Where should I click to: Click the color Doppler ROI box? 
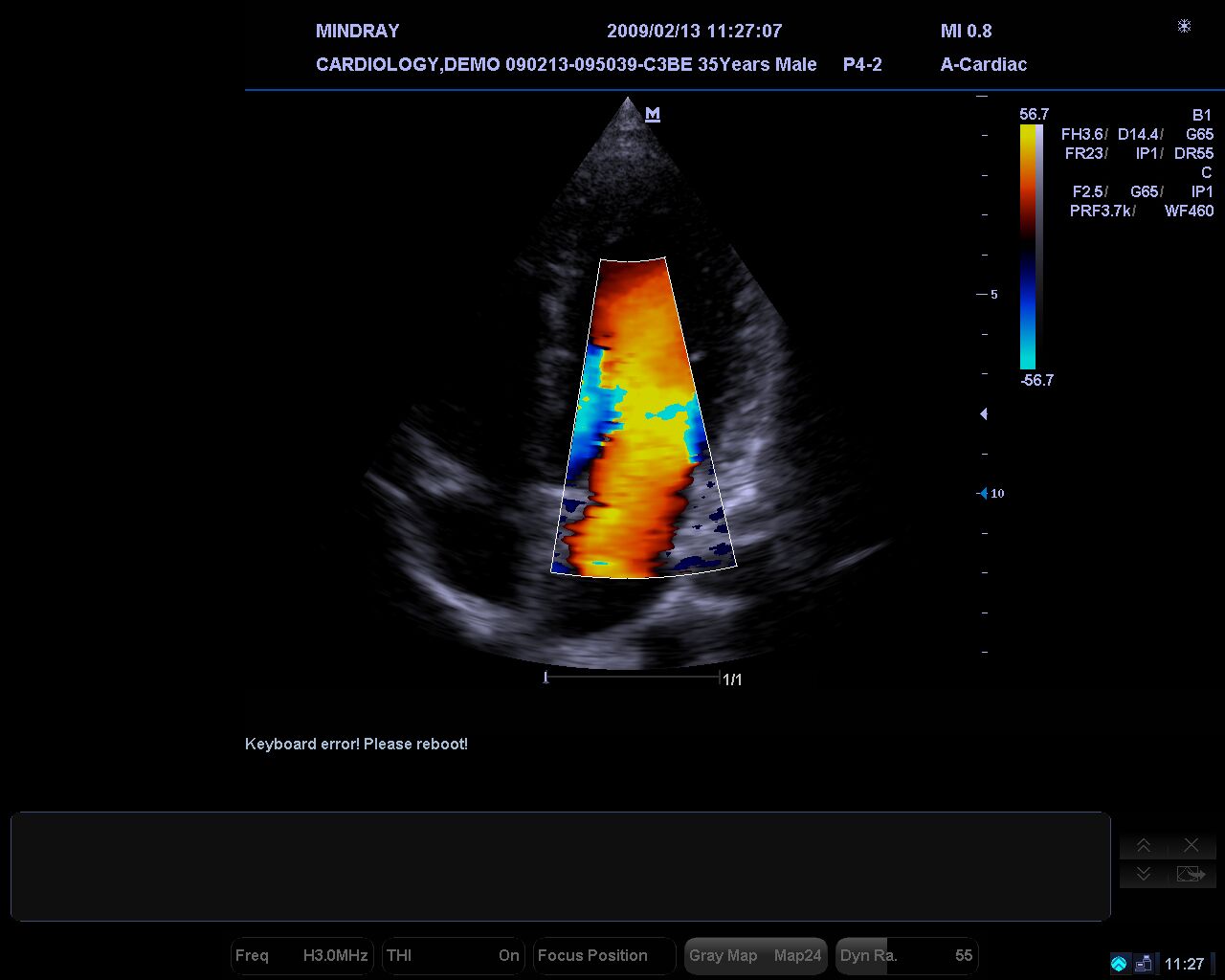643,418
